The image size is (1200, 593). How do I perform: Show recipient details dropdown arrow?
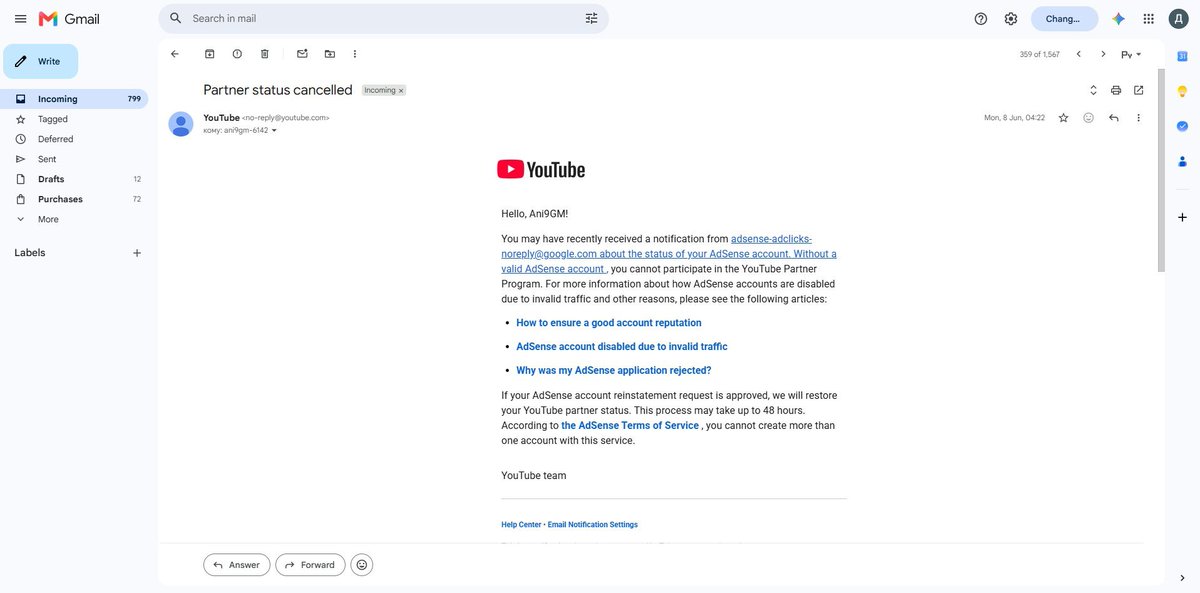point(274,130)
